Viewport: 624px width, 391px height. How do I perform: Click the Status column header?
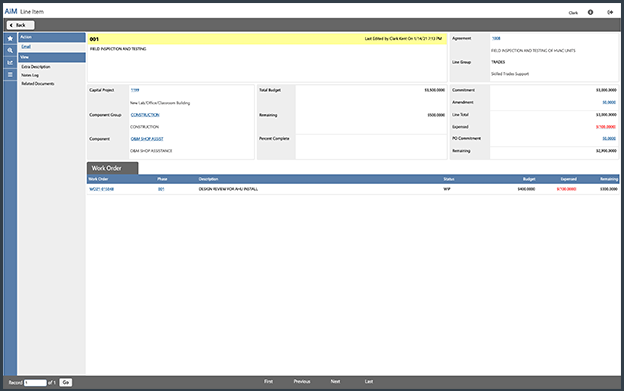[x=449, y=179]
